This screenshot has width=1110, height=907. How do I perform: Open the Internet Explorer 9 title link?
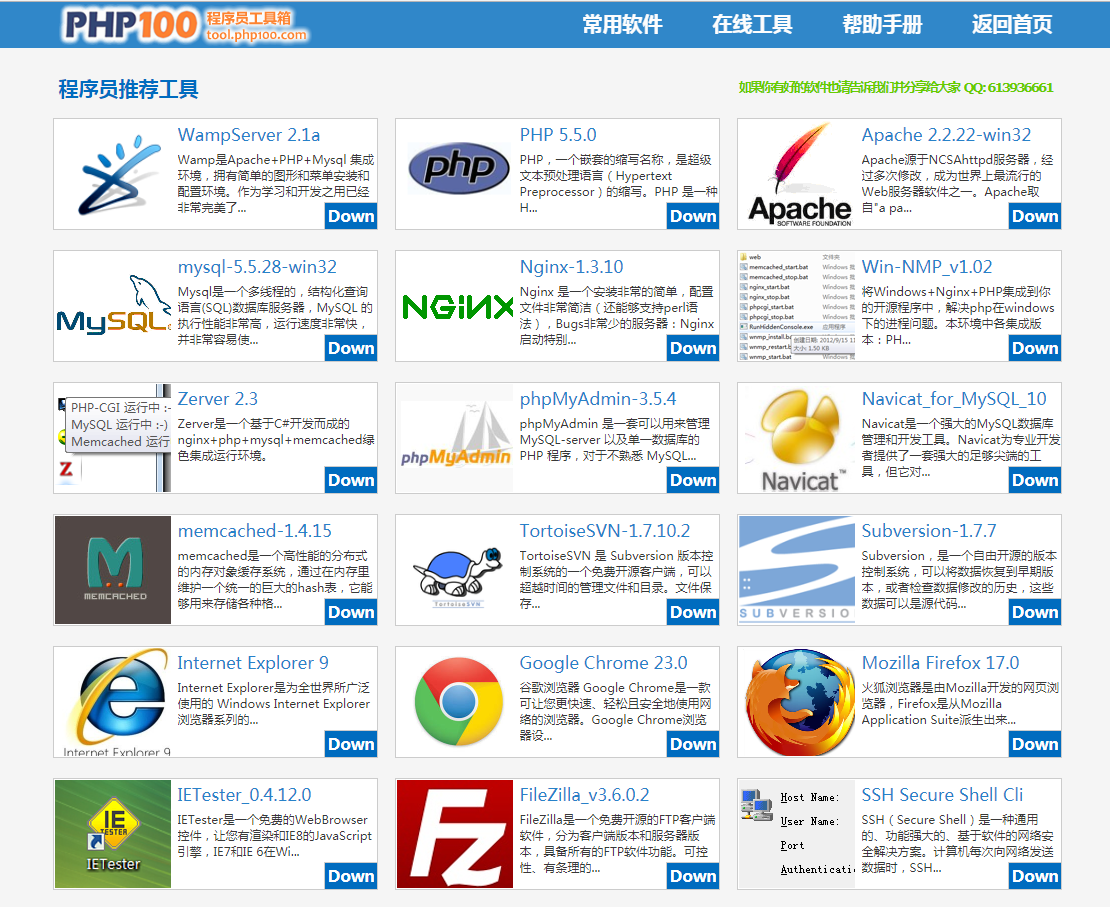253,663
